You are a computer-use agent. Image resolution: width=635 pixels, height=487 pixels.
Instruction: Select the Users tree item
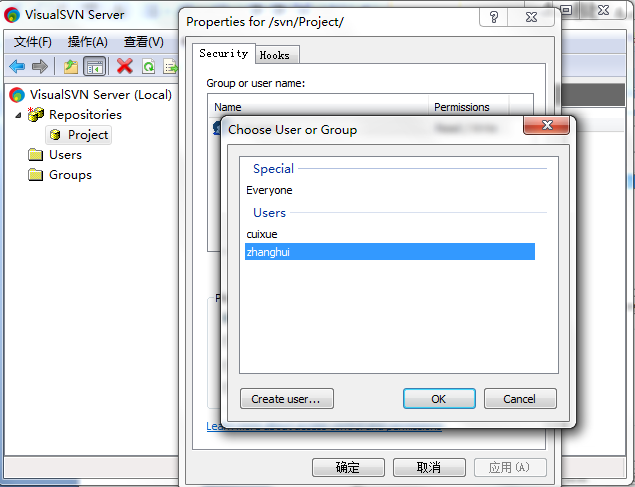tap(66, 155)
